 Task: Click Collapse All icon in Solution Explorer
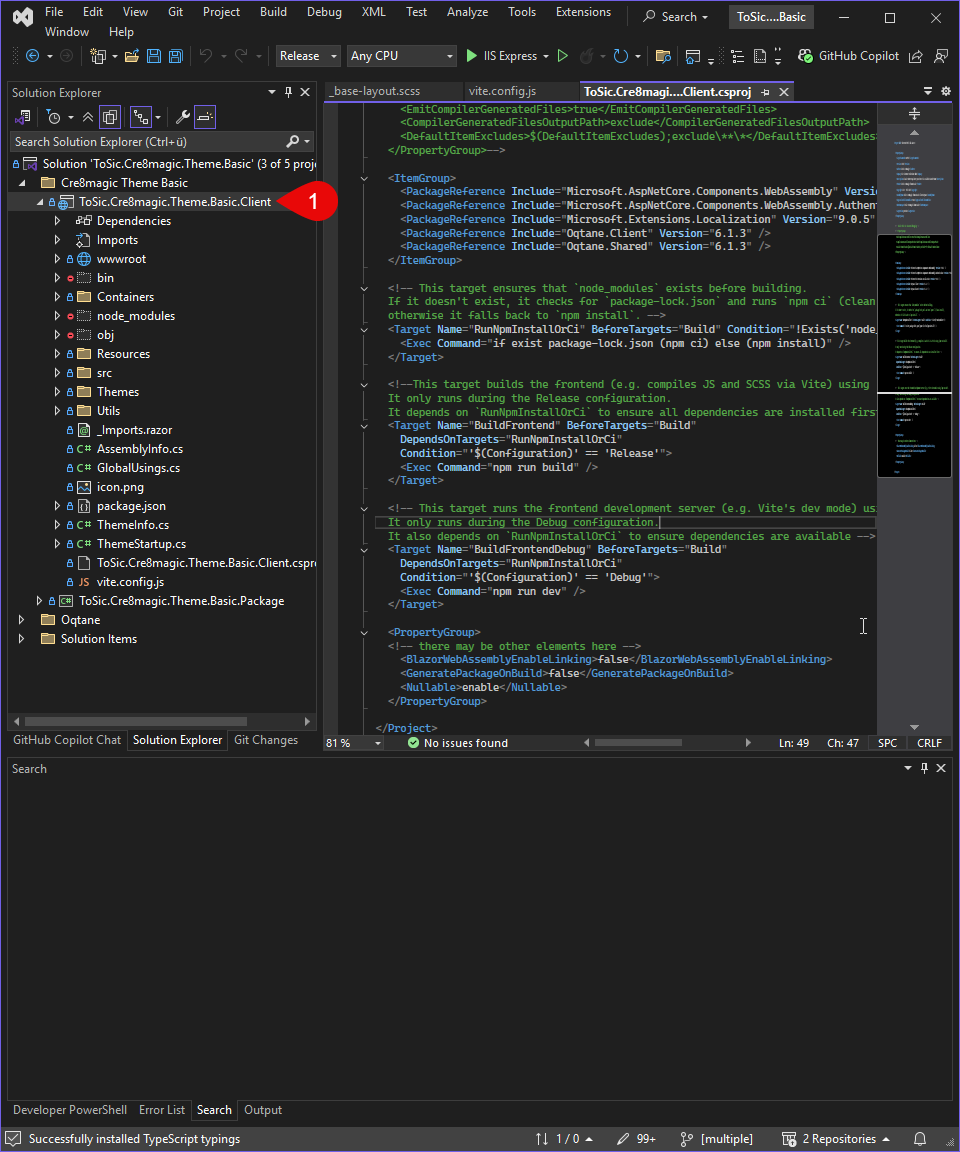[88, 117]
